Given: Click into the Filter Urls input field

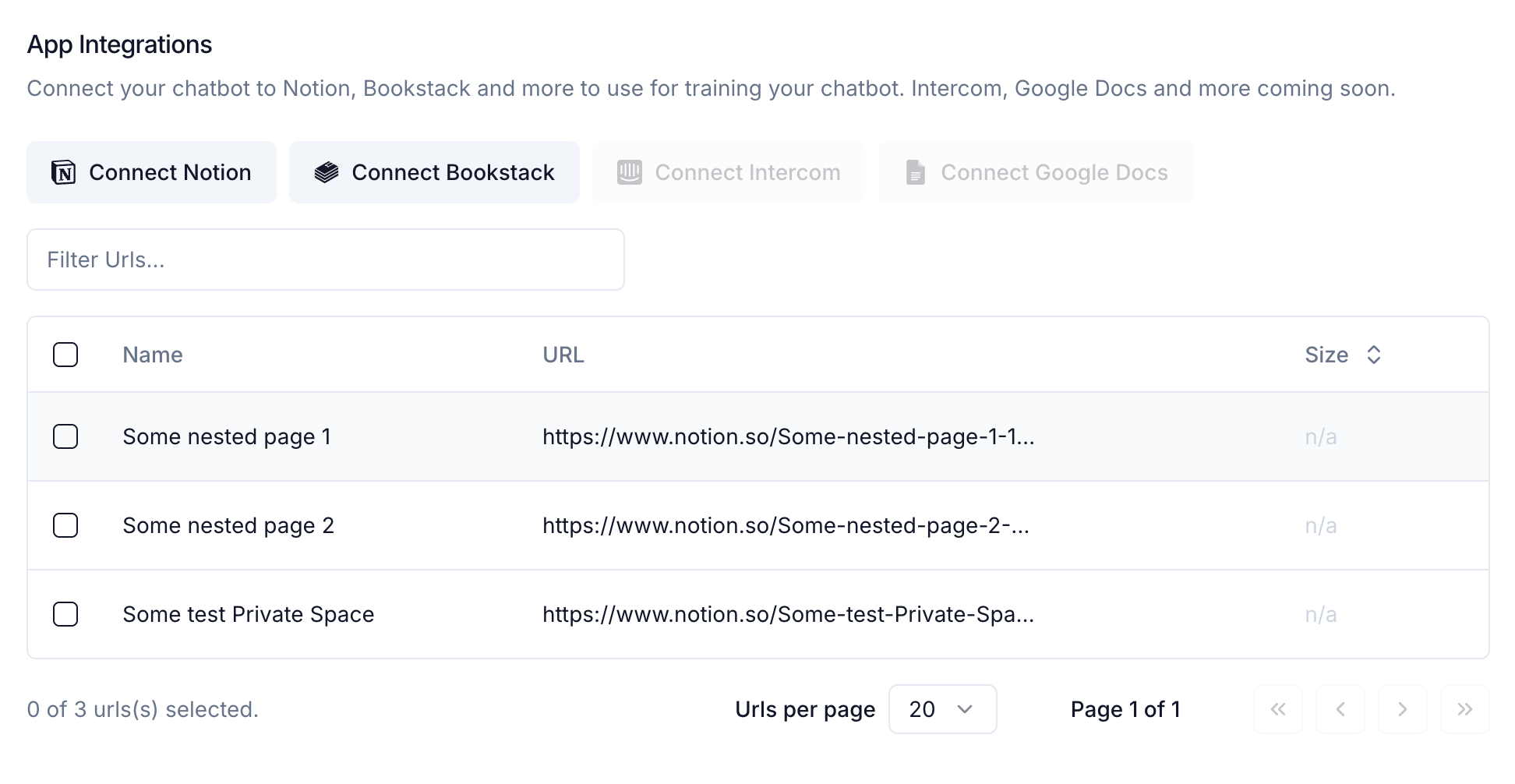Looking at the screenshot, I should 325,260.
